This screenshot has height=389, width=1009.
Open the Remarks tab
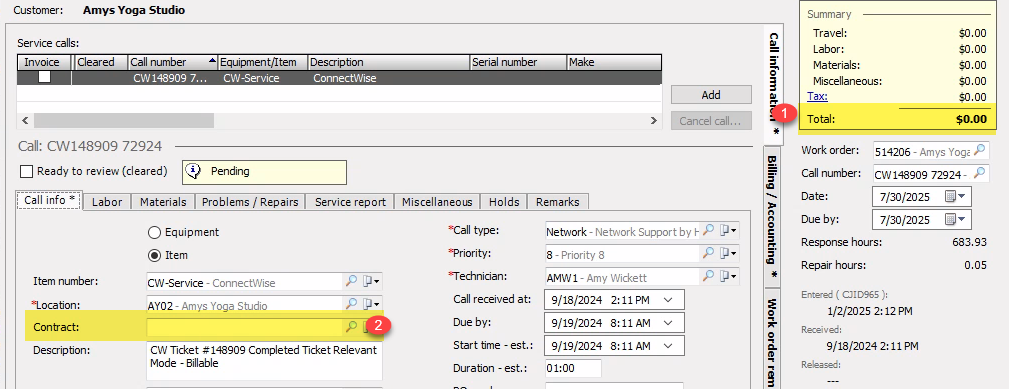tap(557, 201)
